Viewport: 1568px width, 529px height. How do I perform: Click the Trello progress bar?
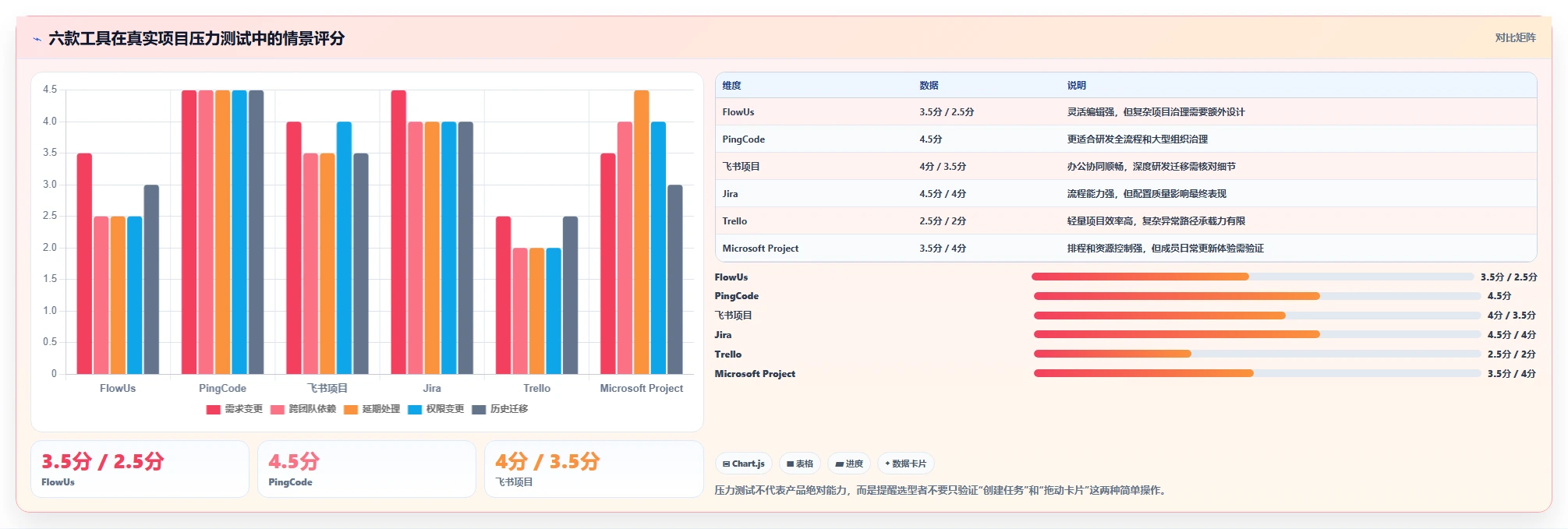click(x=1257, y=354)
